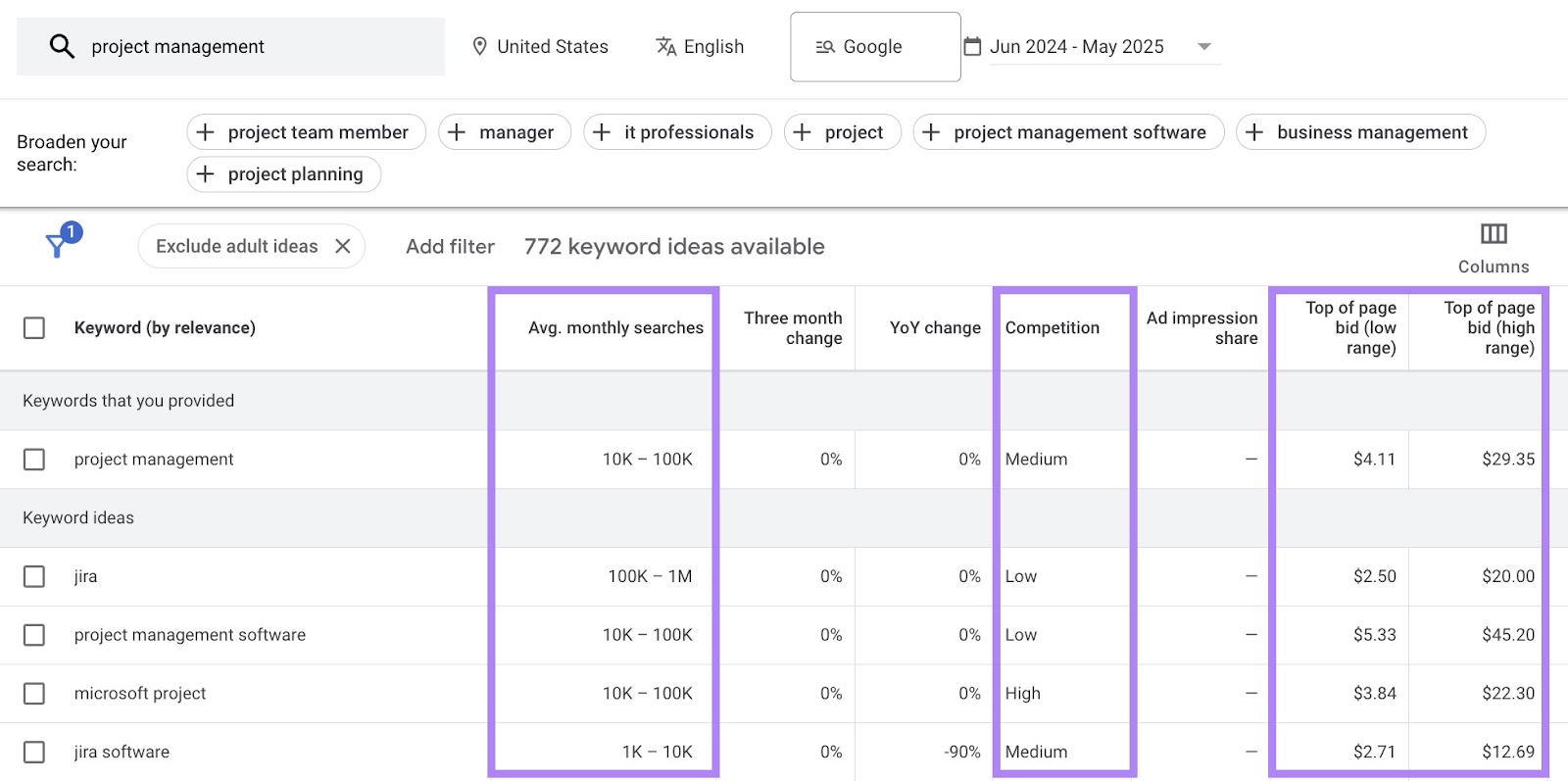
Task: Open the Columns settings icon
Action: point(1493,234)
